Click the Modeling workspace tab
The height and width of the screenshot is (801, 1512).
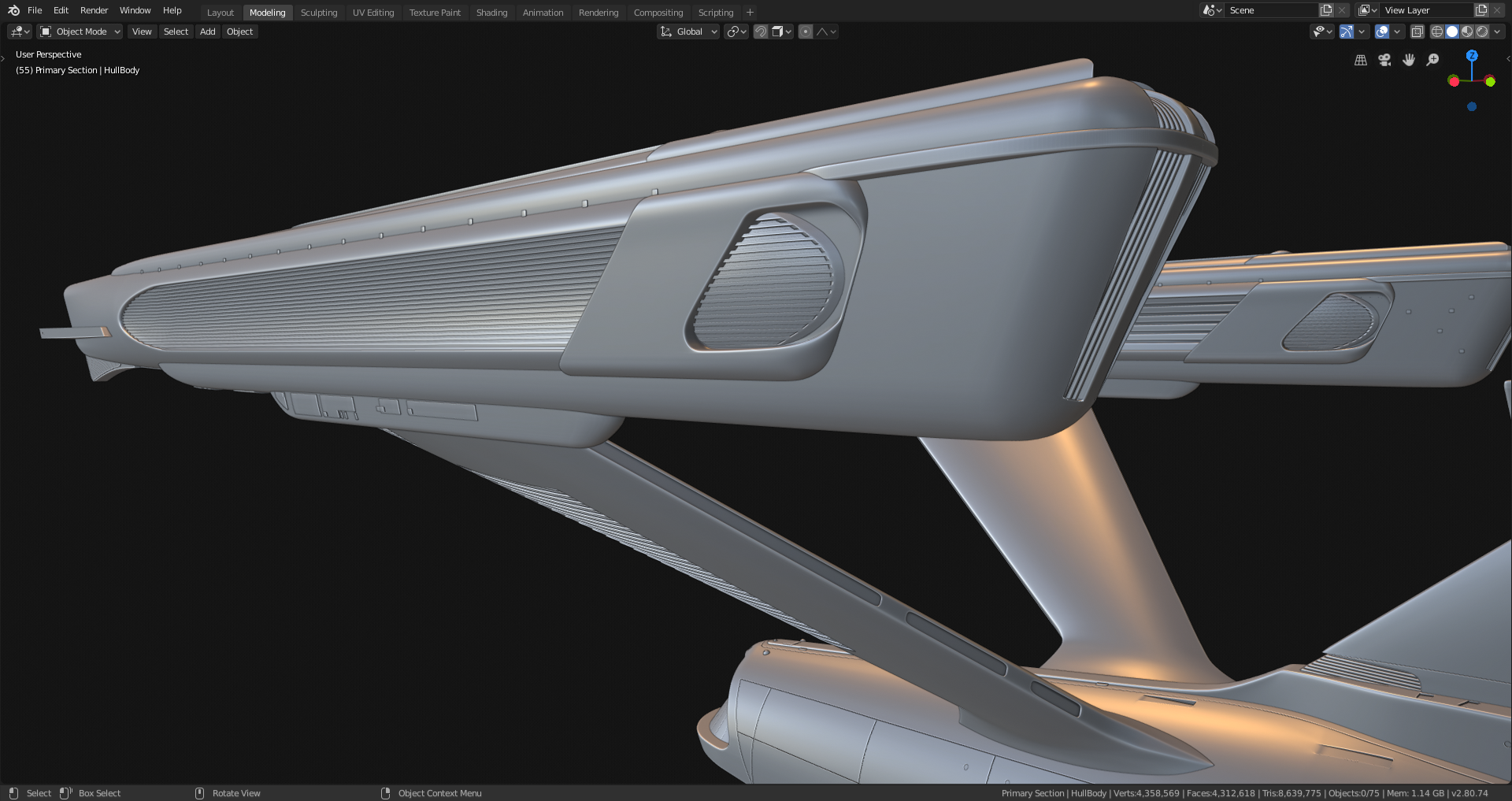tap(268, 13)
